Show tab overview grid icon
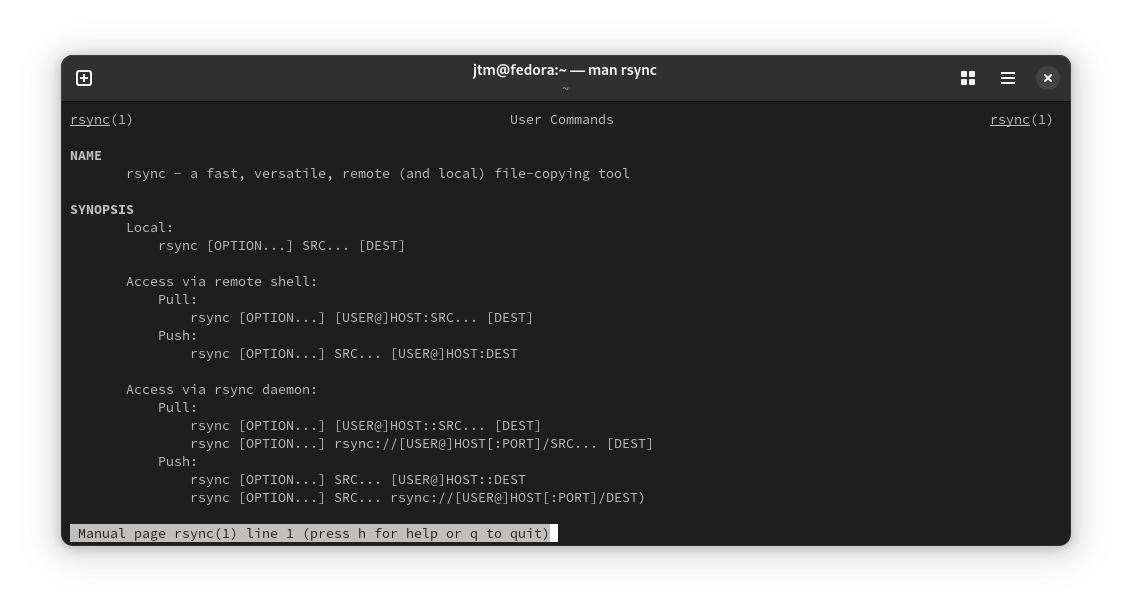This screenshot has width=1132, height=613. [967, 78]
